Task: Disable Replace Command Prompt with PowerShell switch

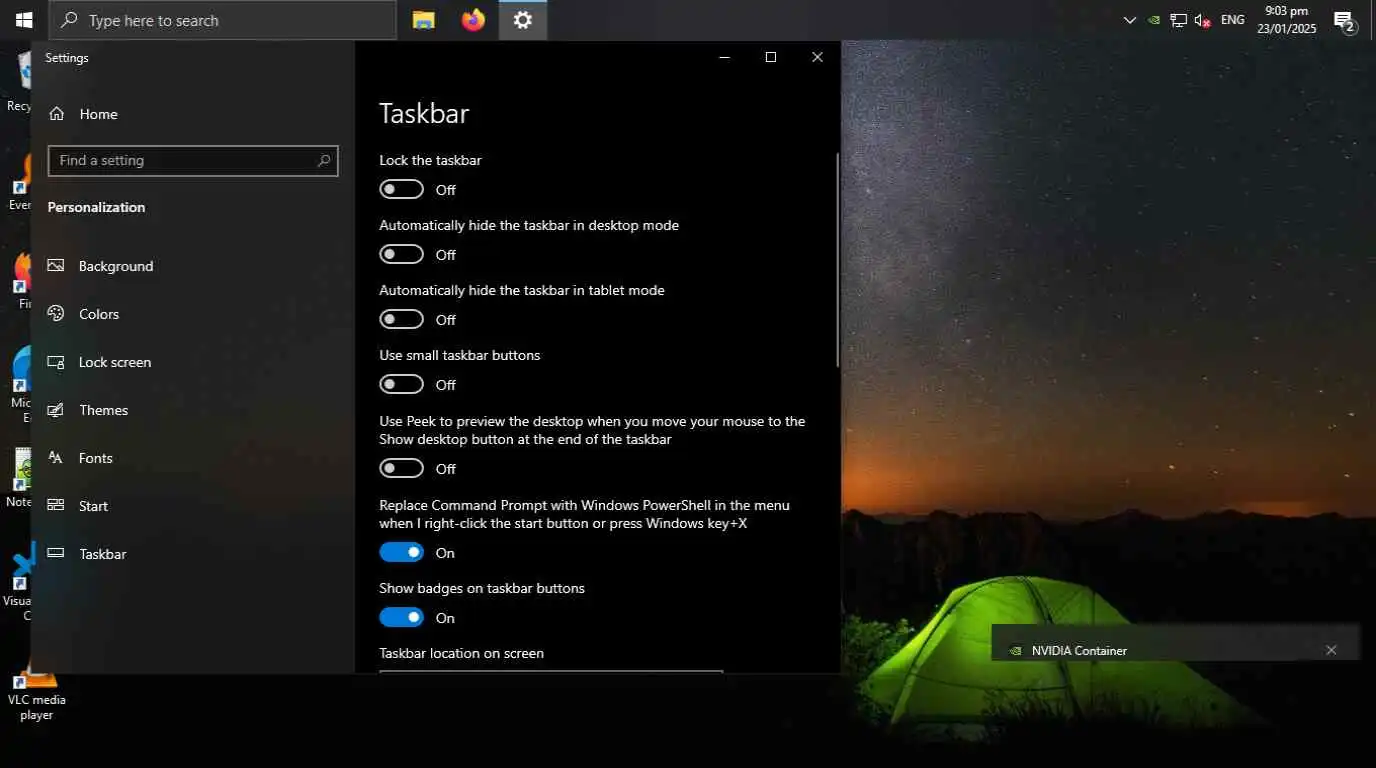Action: coord(401,552)
